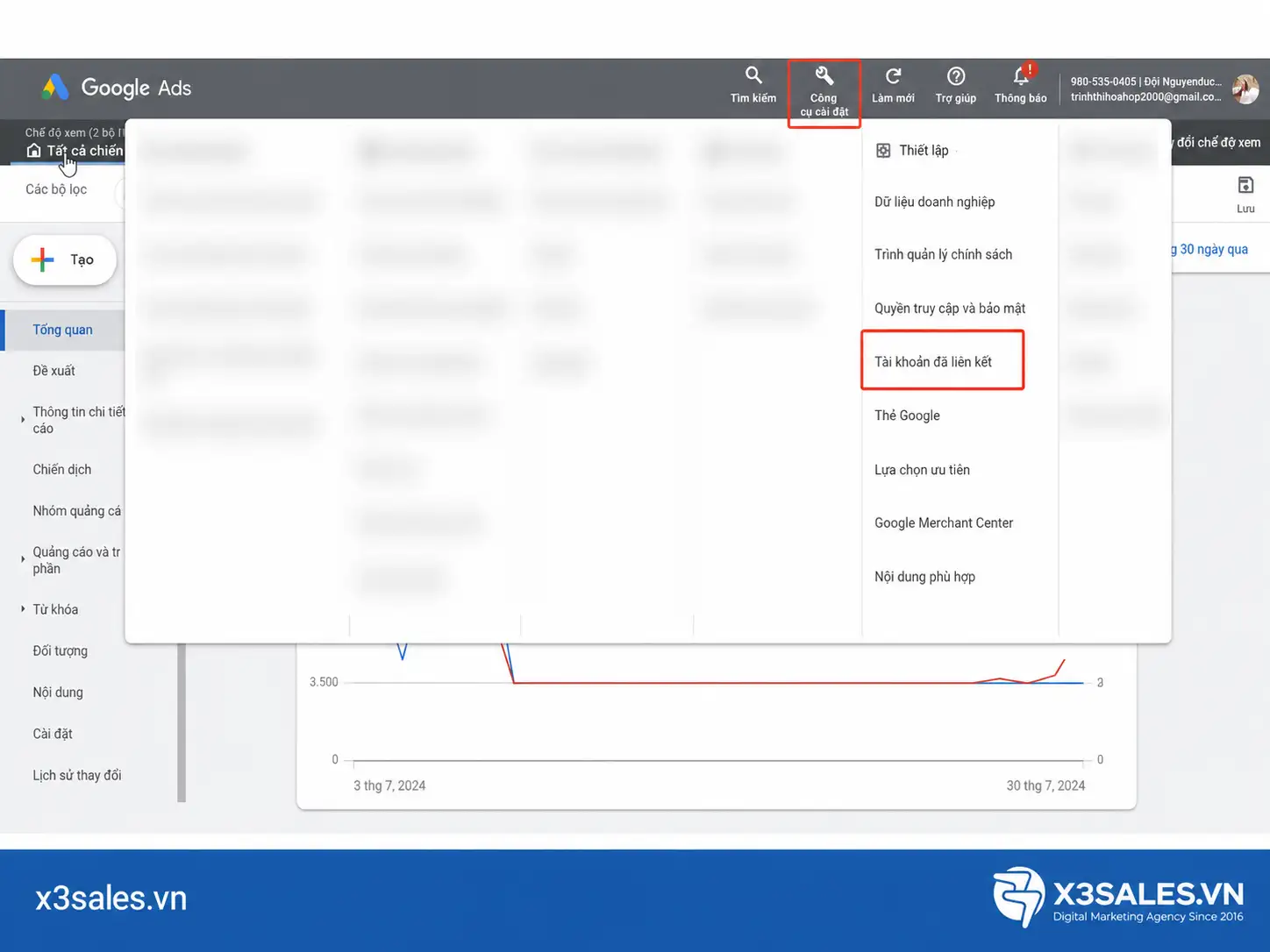Click the home icon beside Tất cả chiến
Image resolution: width=1270 pixels, height=952 pixels.
coord(33,151)
